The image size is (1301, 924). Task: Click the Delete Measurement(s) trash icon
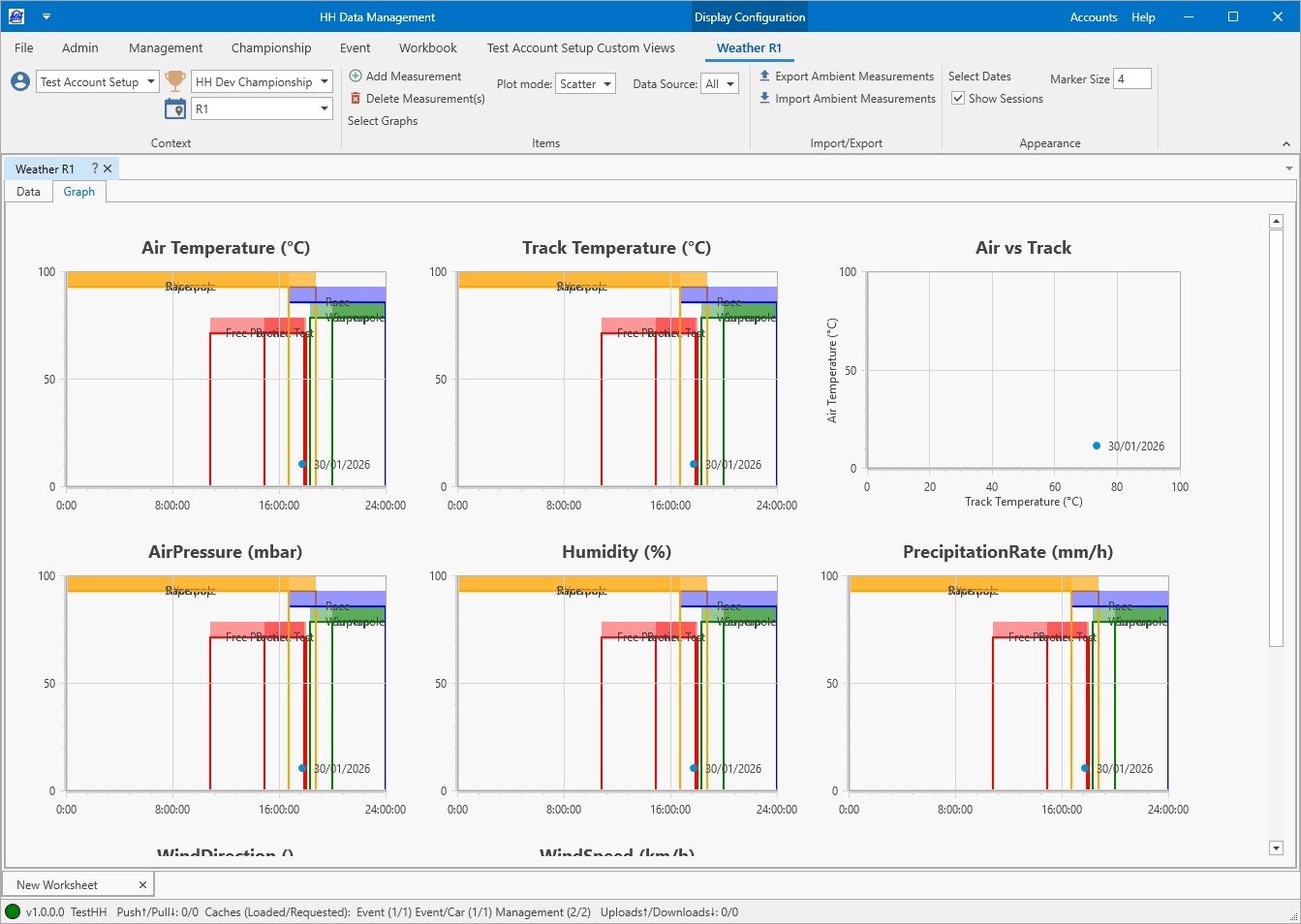point(356,99)
